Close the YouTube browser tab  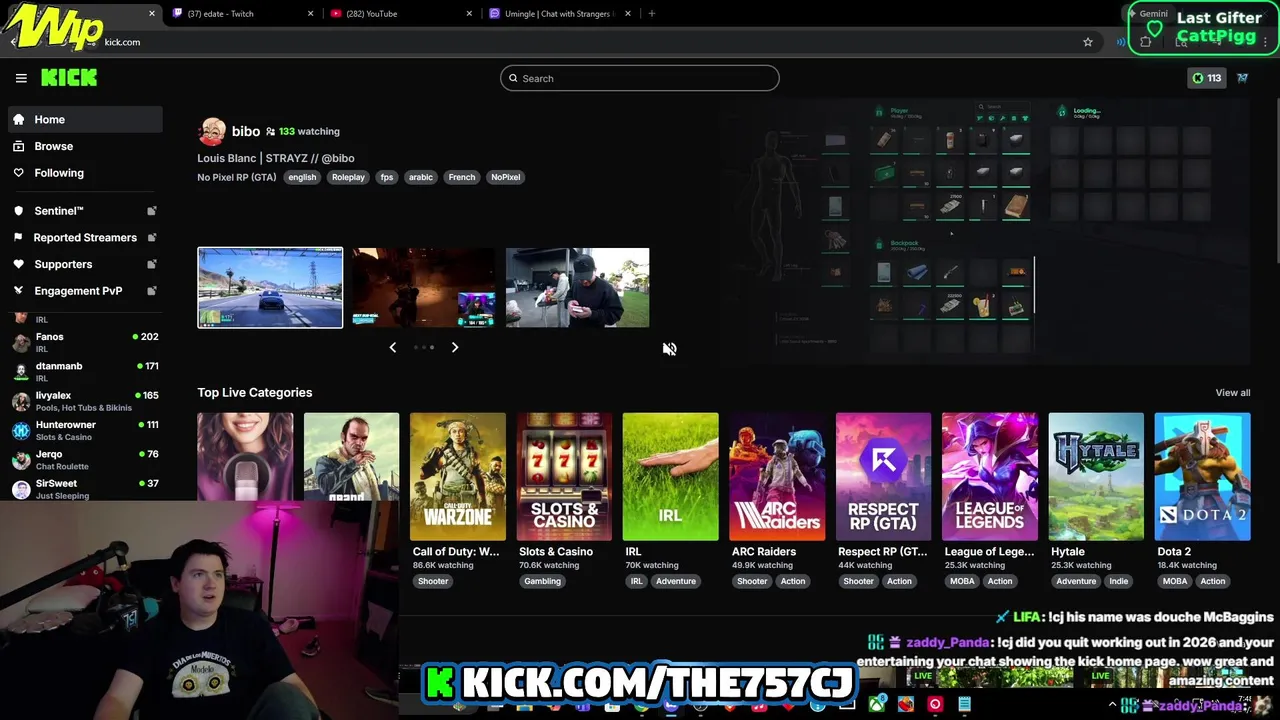point(469,14)
